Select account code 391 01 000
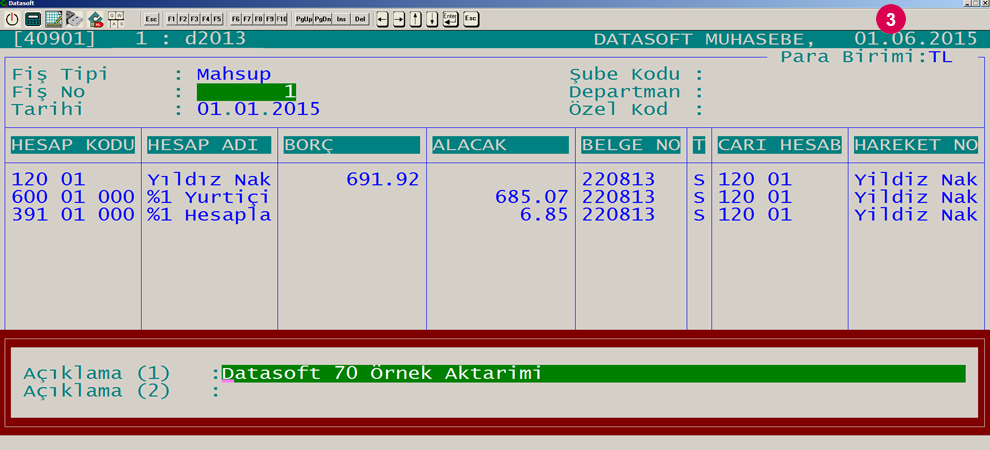The image size is (990, 450). coord(73,215)
